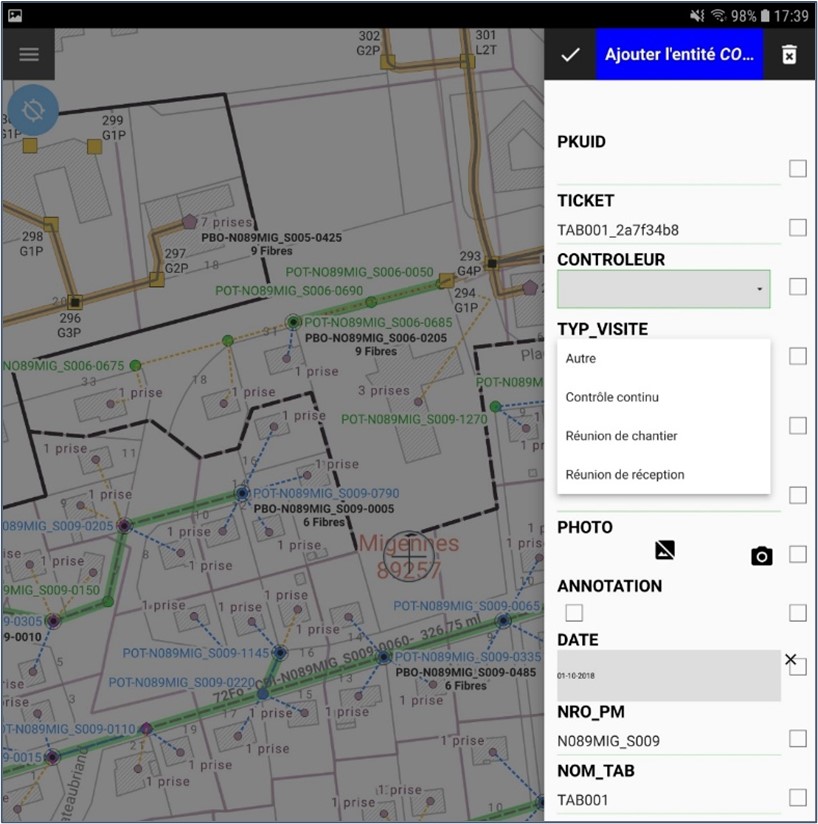Clear the DATE value with X icon
Screen dimensions: 818x824
pos(790,659)
